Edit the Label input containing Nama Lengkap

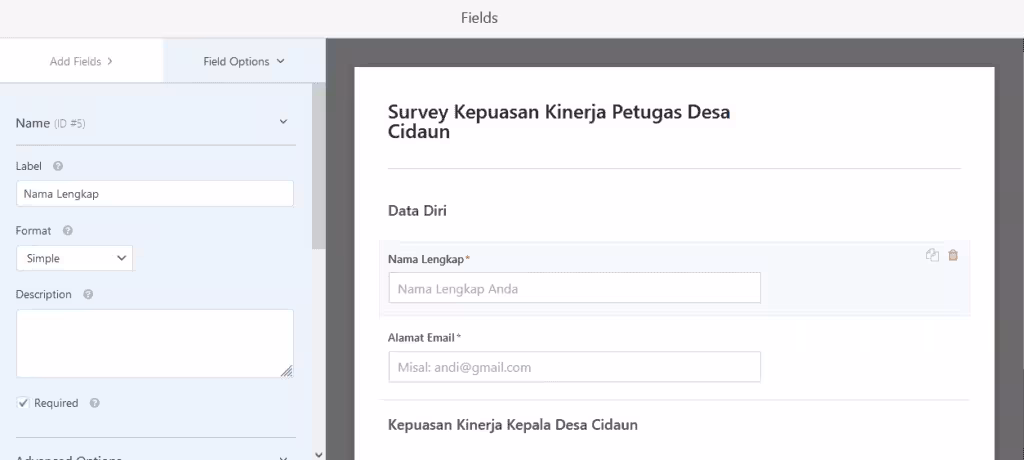pos(155,193)
